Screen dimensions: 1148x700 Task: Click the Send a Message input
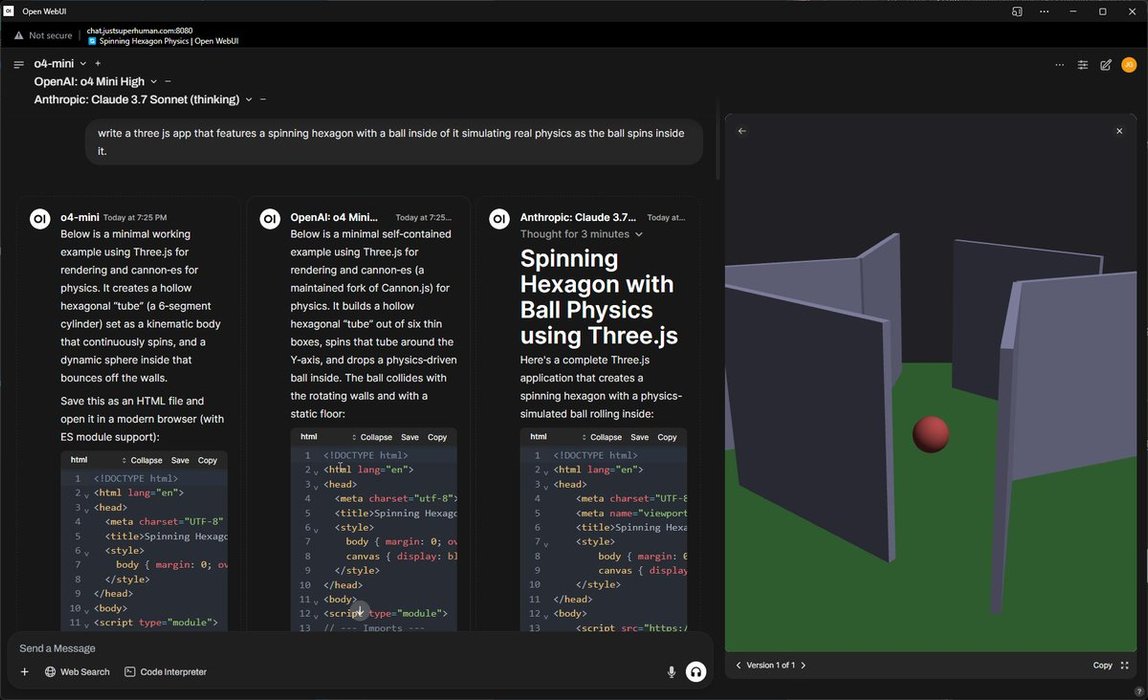359,648
